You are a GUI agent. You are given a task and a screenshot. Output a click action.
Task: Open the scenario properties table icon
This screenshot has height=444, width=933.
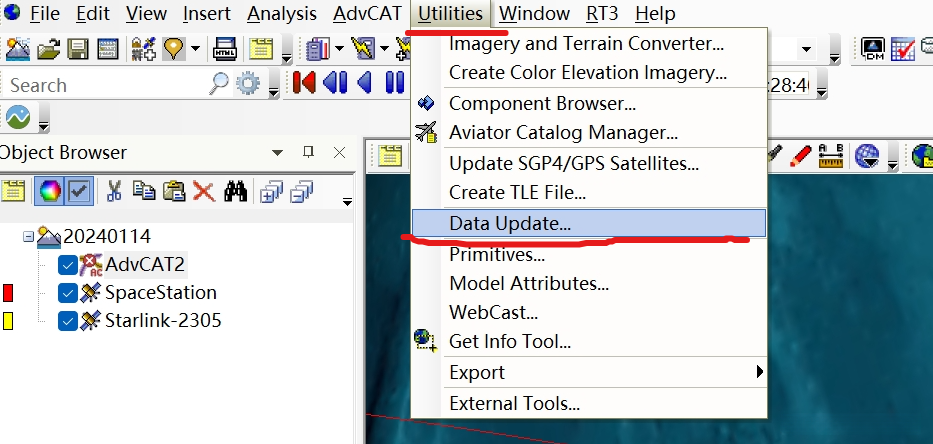[x=108, y=49]
